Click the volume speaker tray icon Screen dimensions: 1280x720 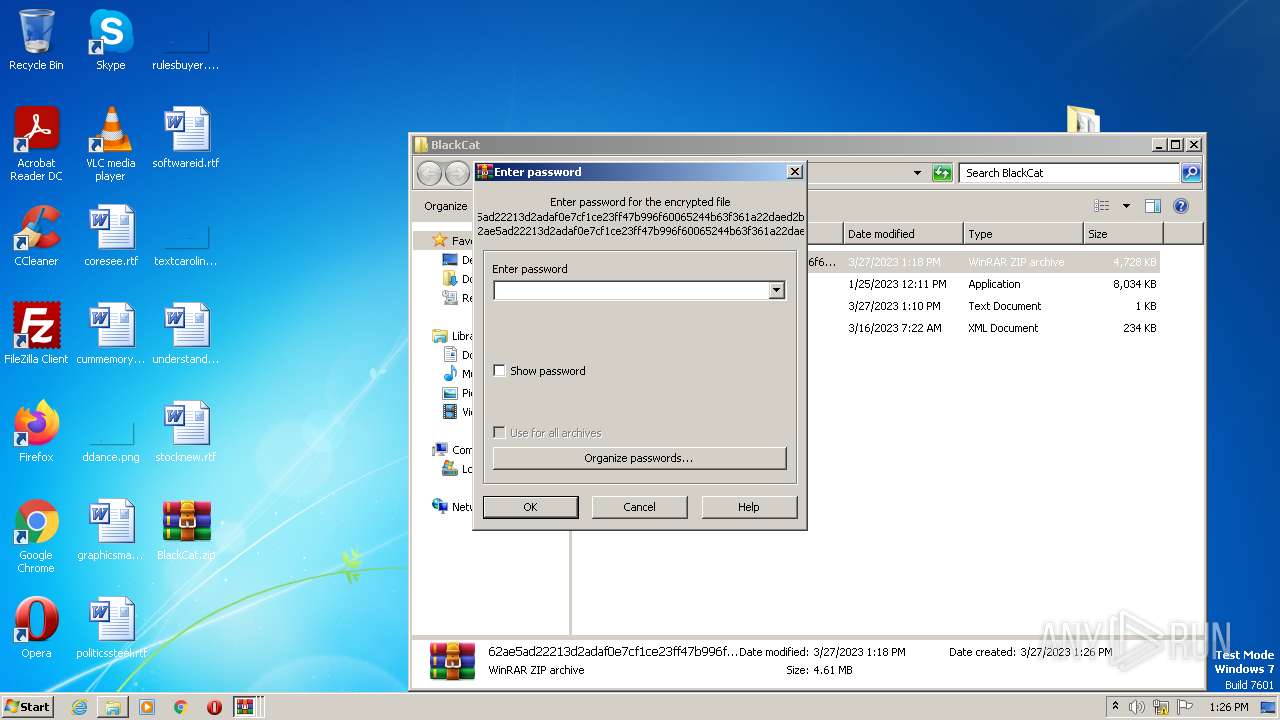(x=1136, y=707)
